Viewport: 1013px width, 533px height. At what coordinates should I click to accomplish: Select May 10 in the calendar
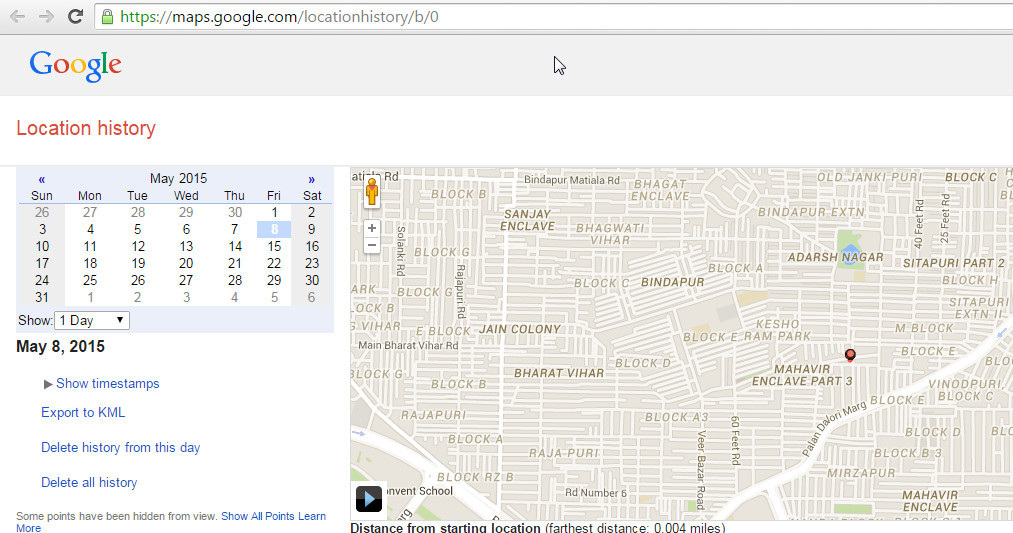42,246
